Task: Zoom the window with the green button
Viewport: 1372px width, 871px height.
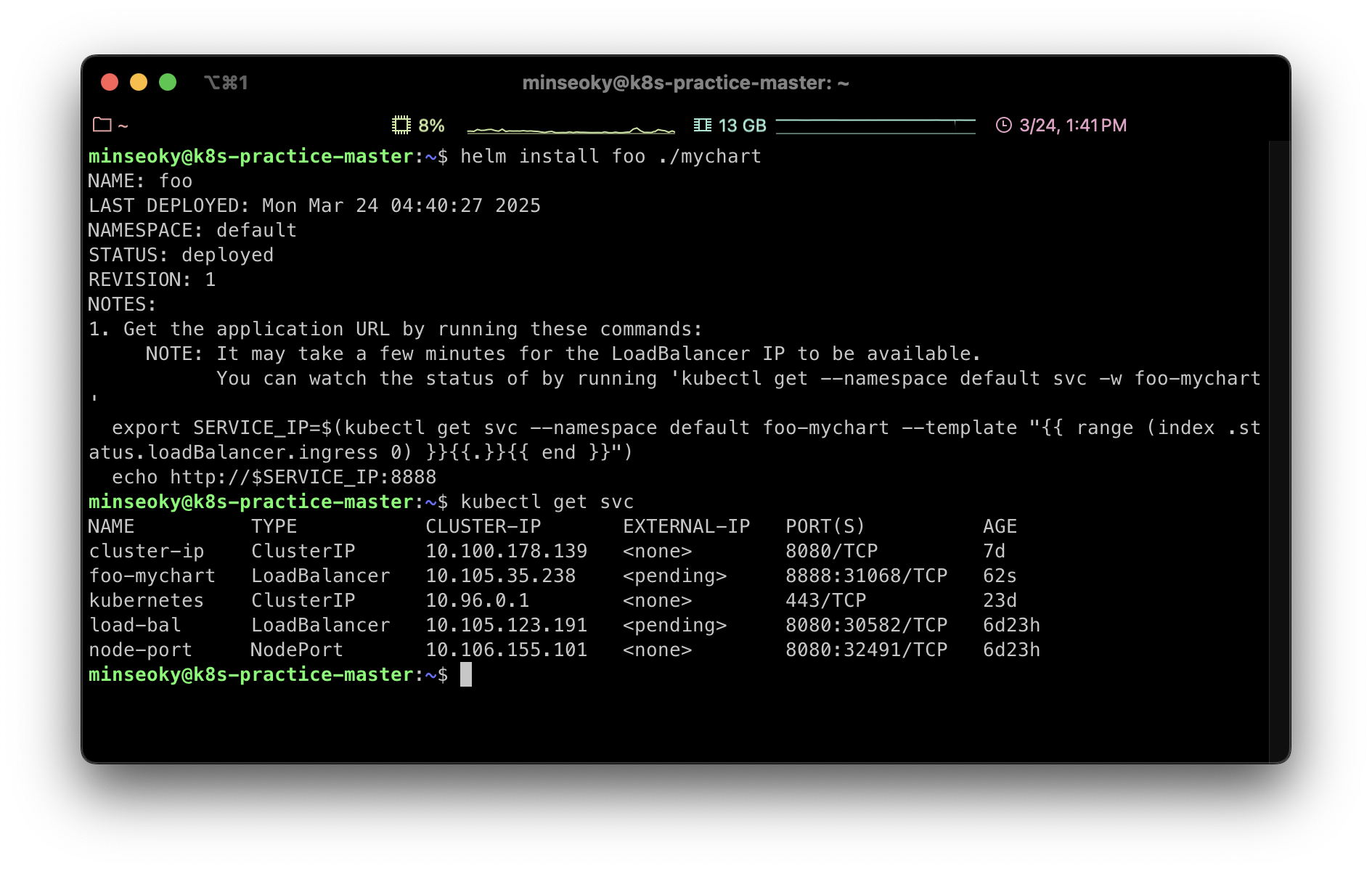Action: [x=168, y=82]
